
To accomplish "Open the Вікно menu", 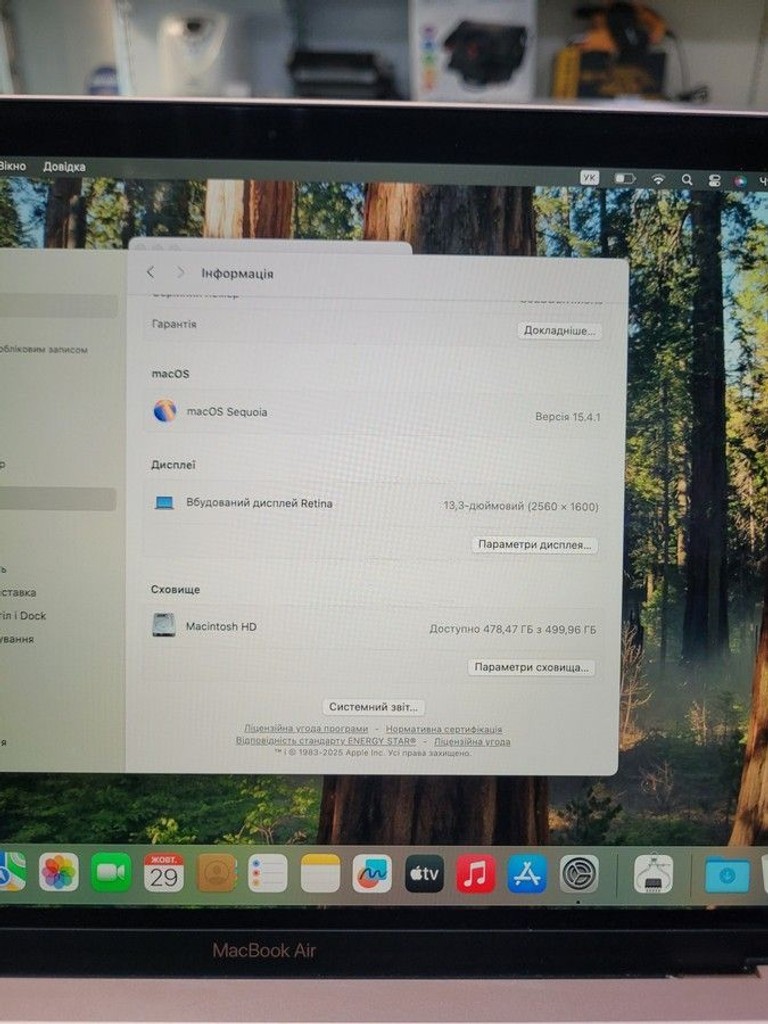I will pyautogui.click(x=12, y=166).
